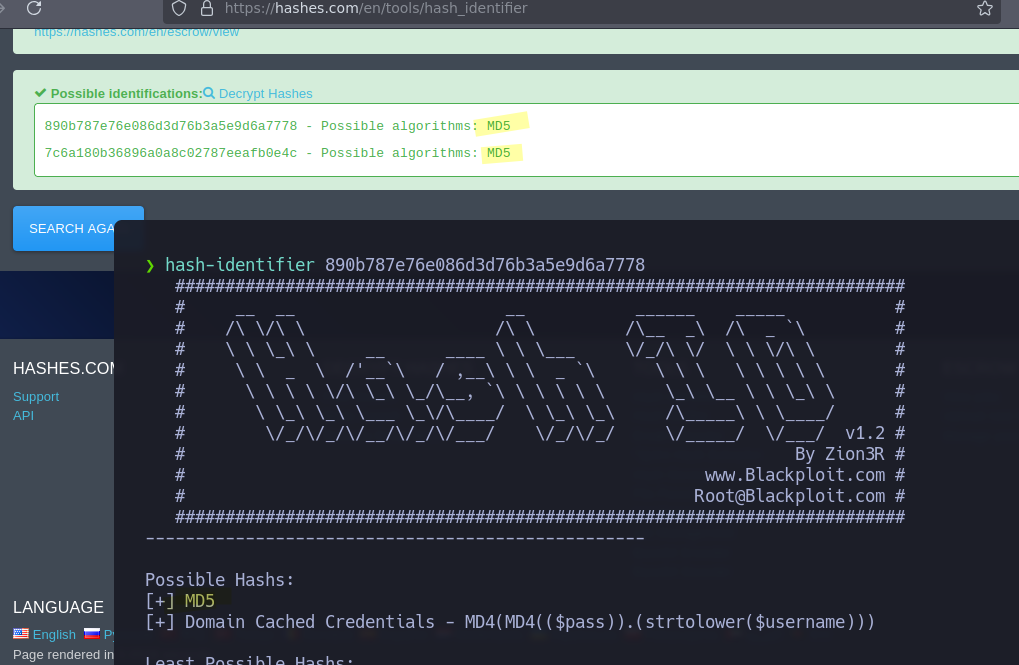Viewport: 1019px width, 665px height.
Task: Open the tracking protection shield icon
Action: [179, 8]
